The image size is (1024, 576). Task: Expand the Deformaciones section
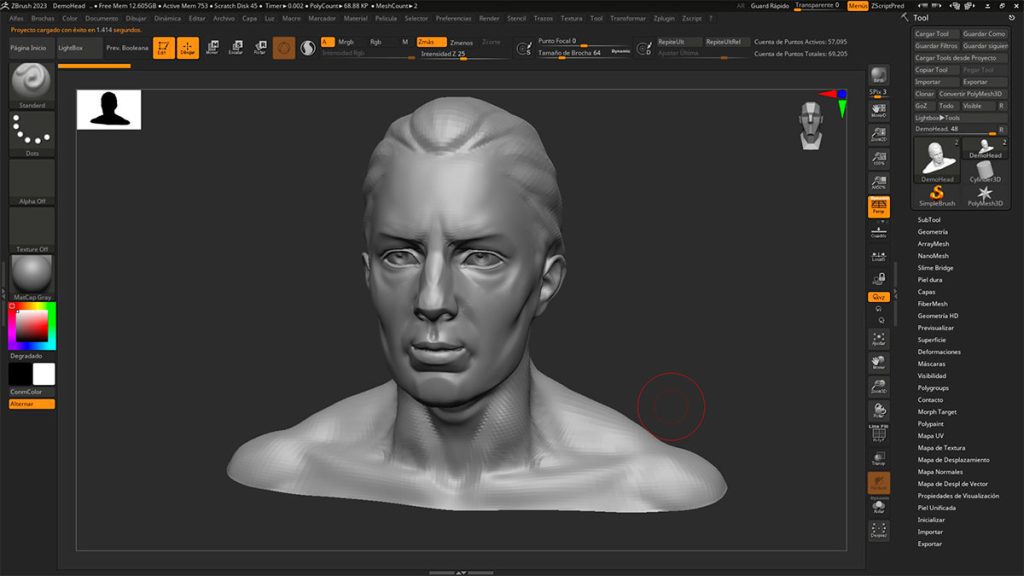point(938,352)
